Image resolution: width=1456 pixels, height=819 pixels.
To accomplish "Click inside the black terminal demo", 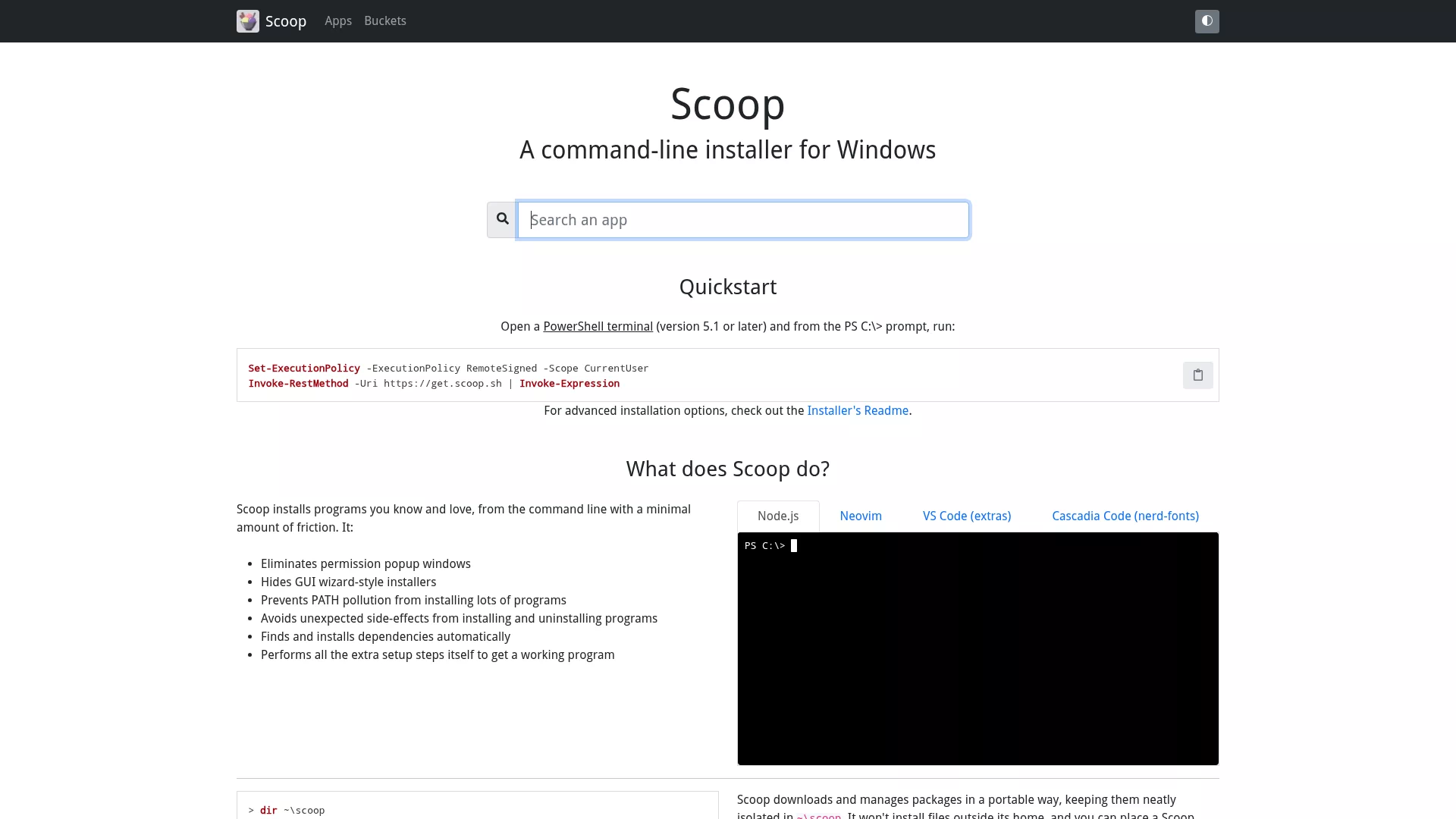I will [978, 649].
